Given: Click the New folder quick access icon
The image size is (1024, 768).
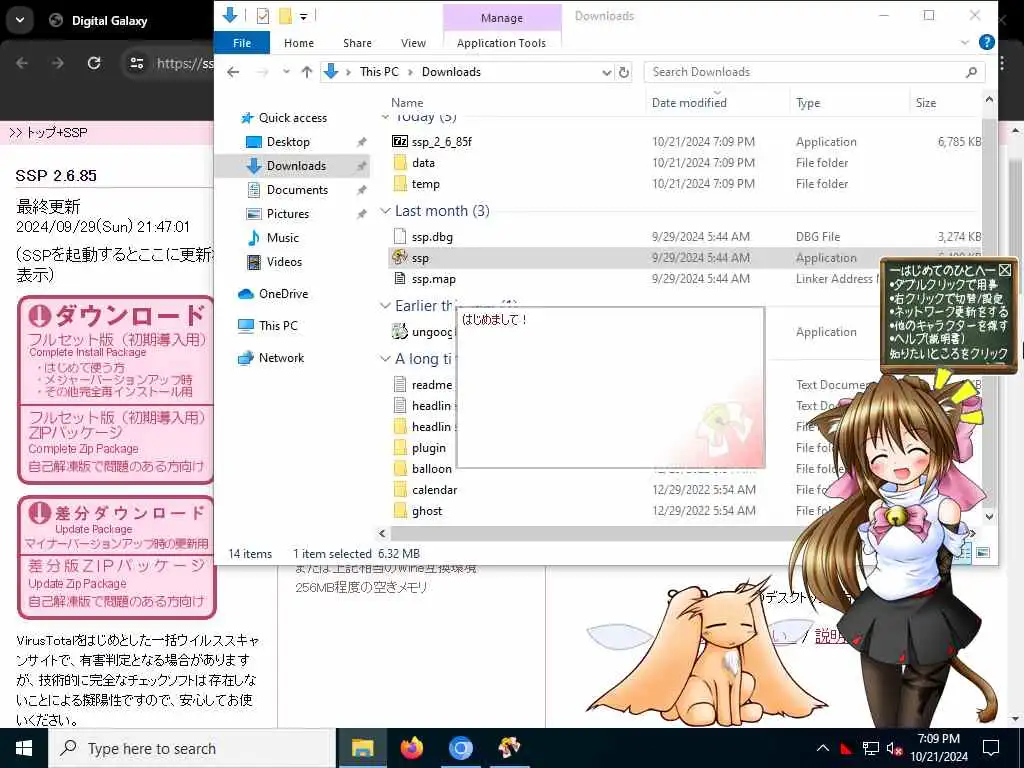Looking at the screenshot, I should [x=285, y=16].
